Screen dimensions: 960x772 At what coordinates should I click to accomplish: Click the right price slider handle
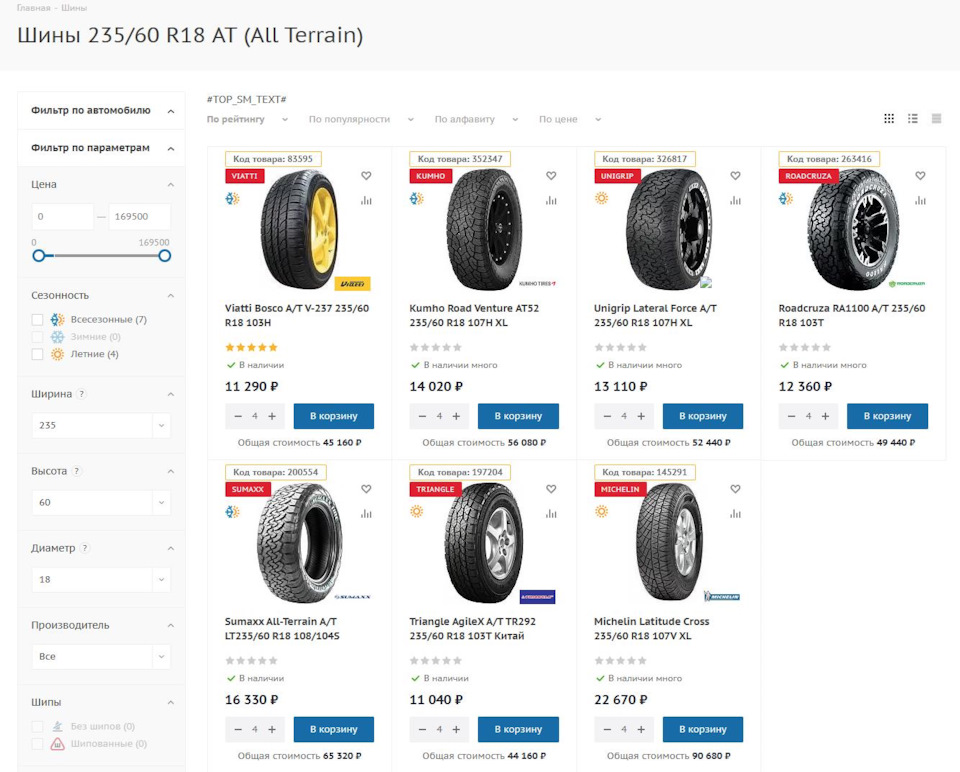[165, 256]
